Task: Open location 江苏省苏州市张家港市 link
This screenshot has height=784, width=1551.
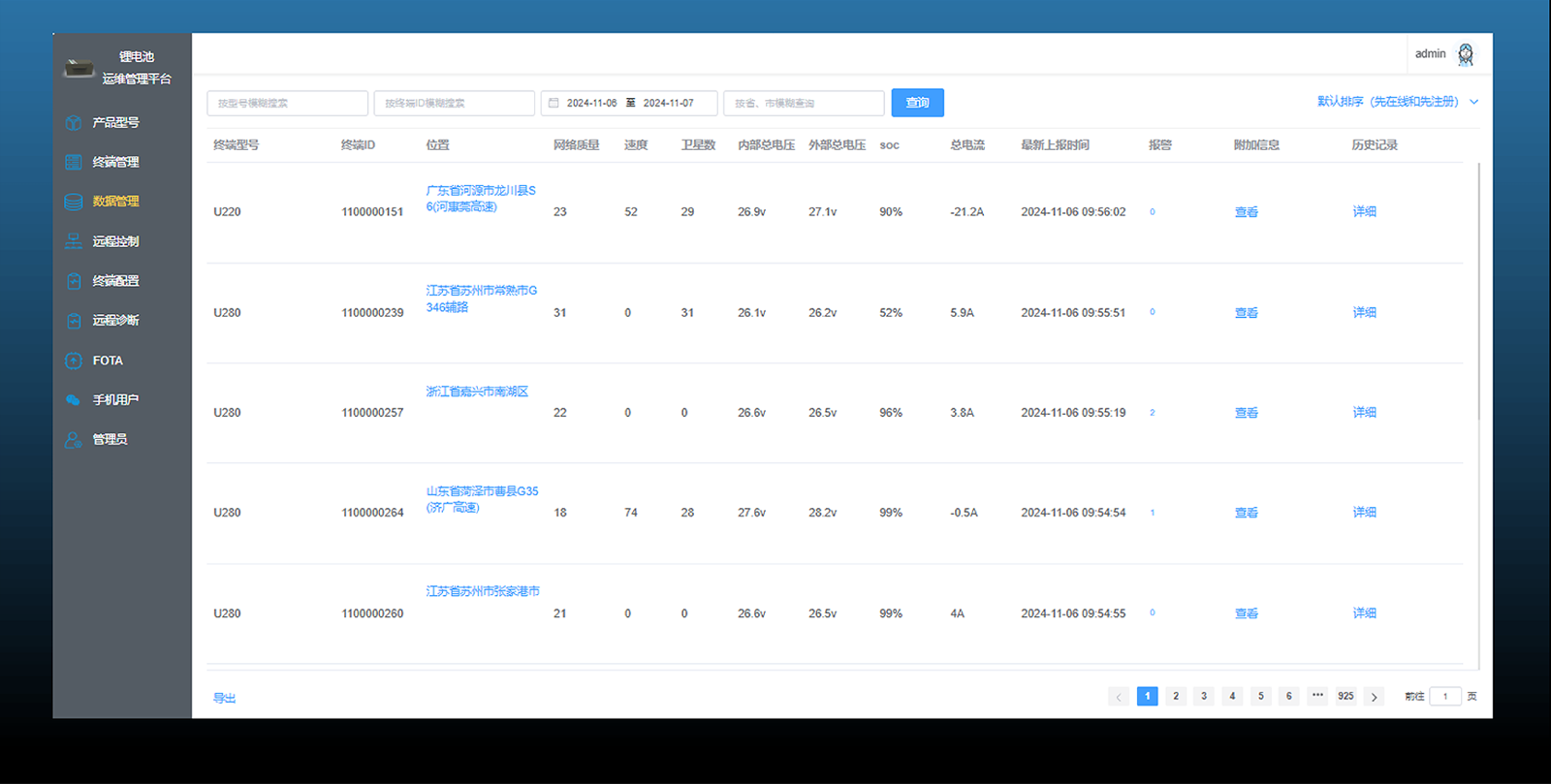Action: [x=483, y=591]
